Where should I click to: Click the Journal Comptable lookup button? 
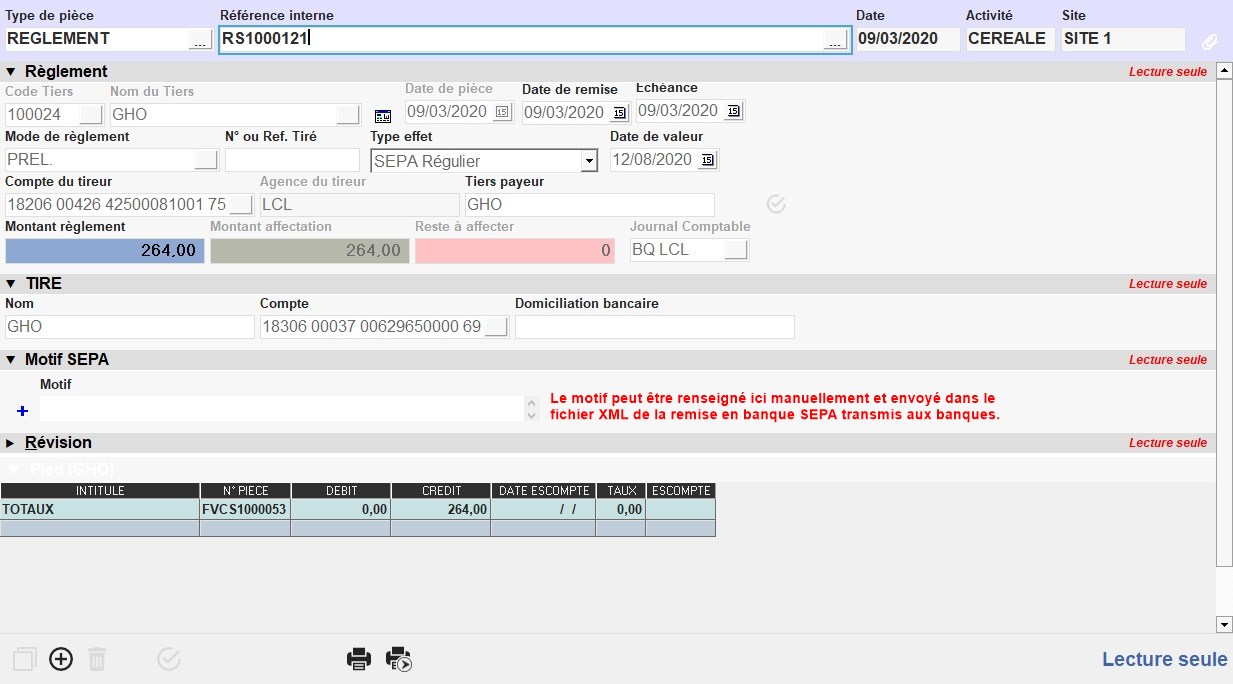click(736, 250)
